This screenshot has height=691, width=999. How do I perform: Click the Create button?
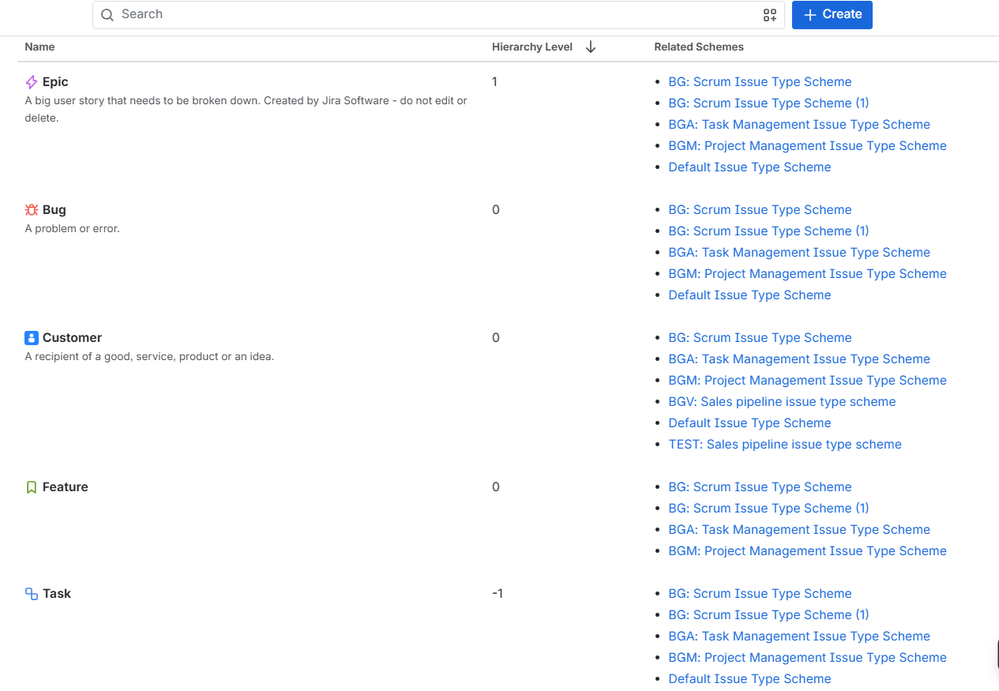(x=832, y=15)
